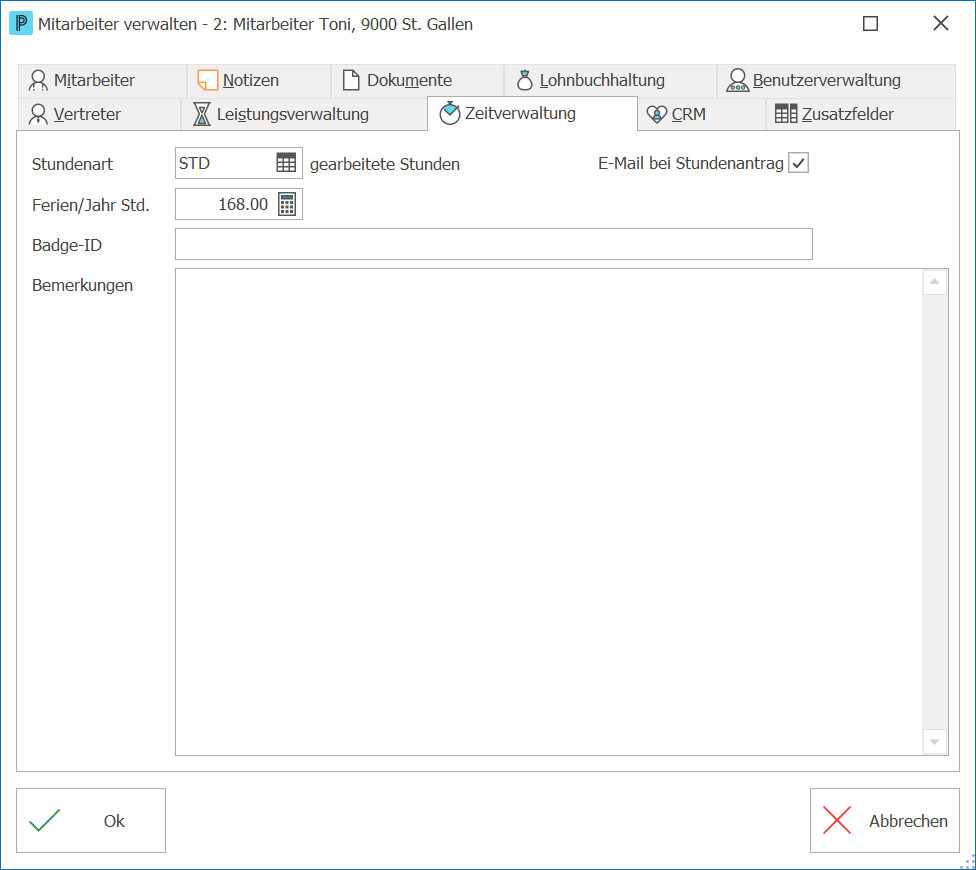Click the Mitarbeiter tab person icon
This screenshot has width=976, height=870.
pyautogui.click(x=38, y=80)
